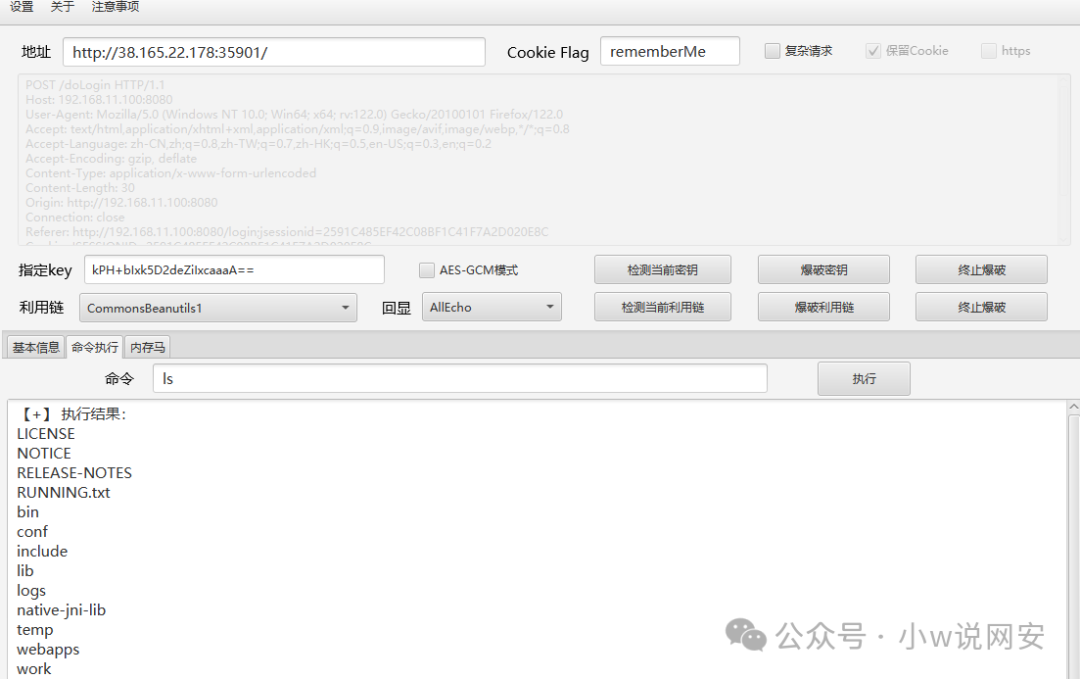Open the 设置 menu
1080x679 pixels.
click(21, 7)
